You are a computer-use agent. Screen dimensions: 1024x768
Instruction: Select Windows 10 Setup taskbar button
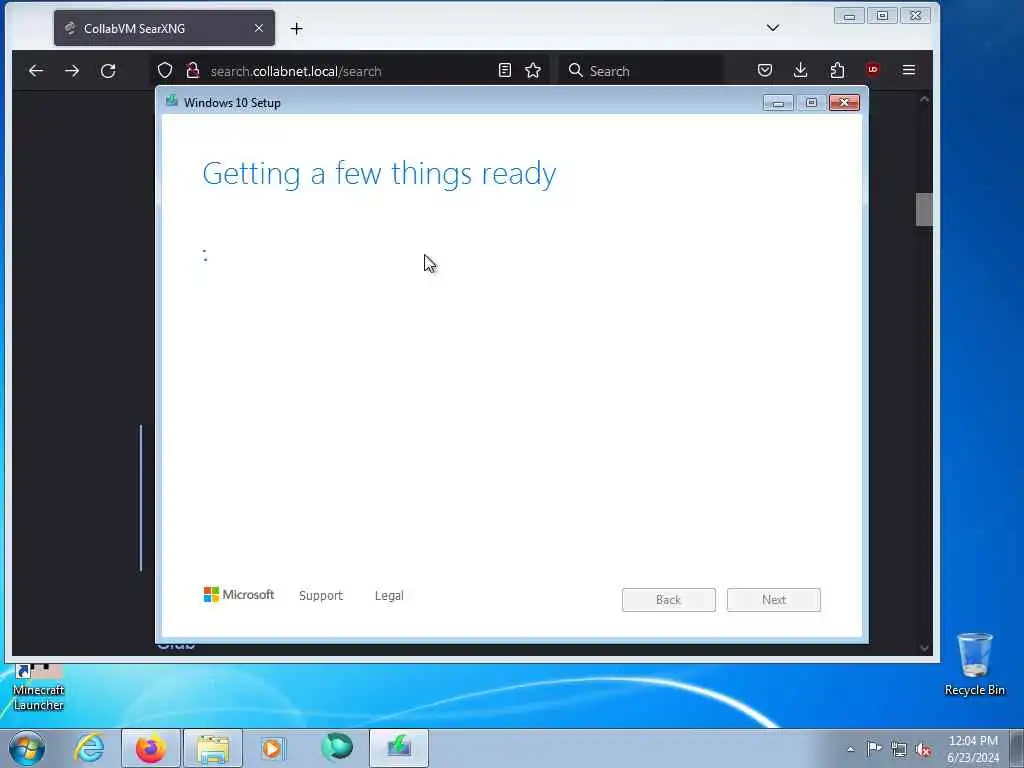click(x=399, y=748)
